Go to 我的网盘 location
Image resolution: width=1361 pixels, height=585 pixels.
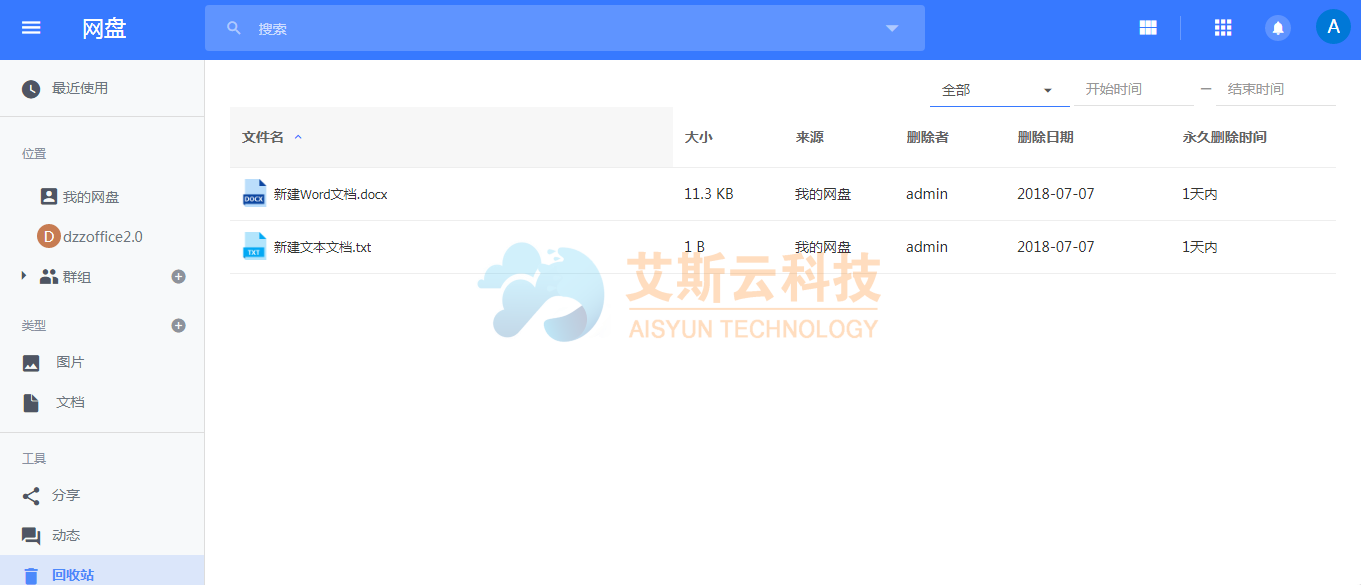90,197
